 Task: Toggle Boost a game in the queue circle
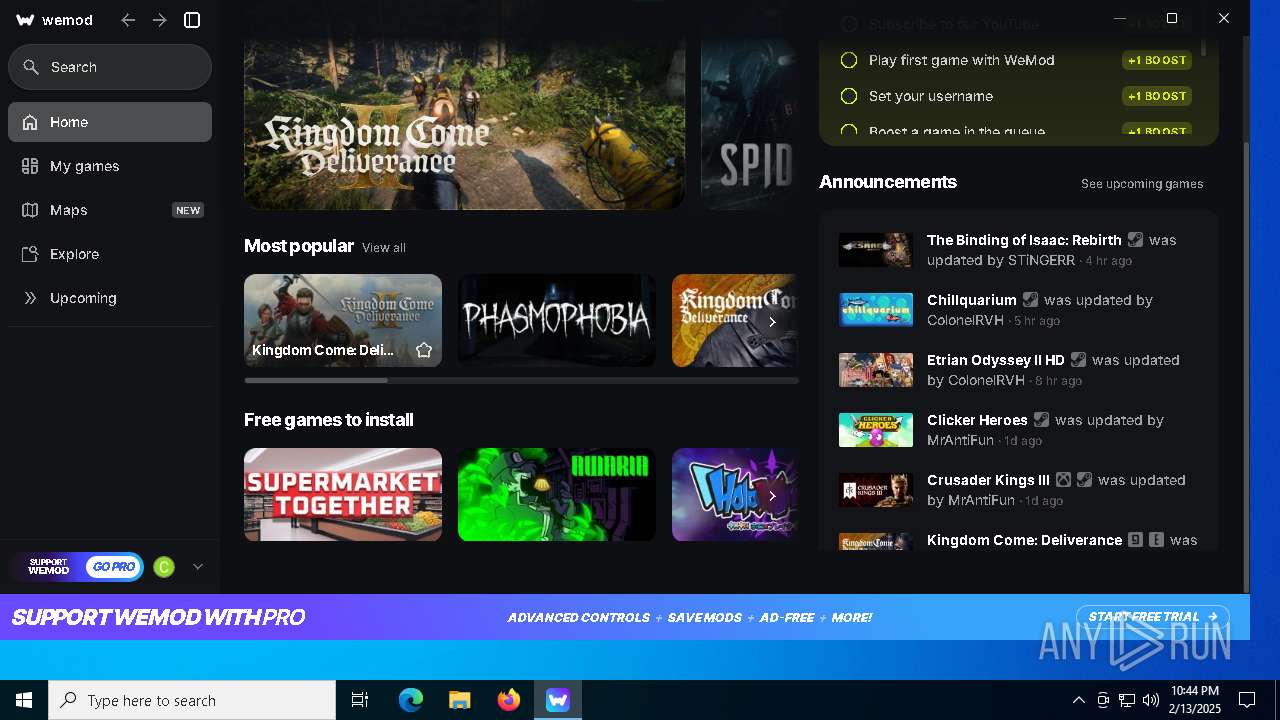tap(849, 131)
